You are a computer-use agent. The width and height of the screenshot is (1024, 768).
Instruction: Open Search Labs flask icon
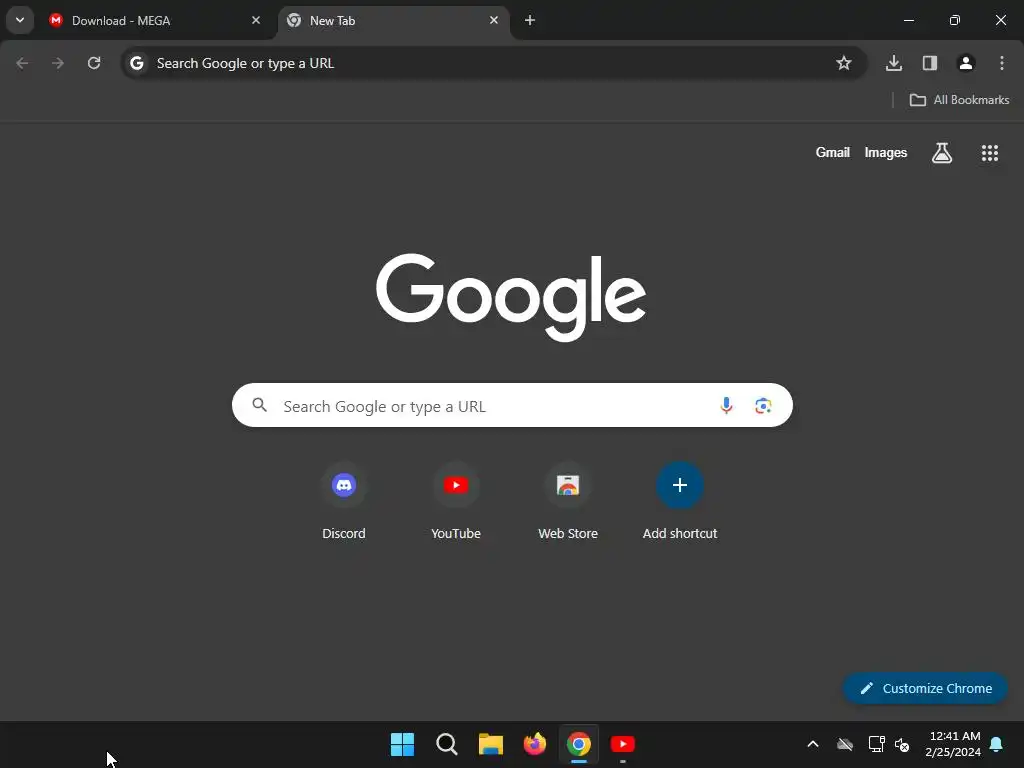coord(942,153)
